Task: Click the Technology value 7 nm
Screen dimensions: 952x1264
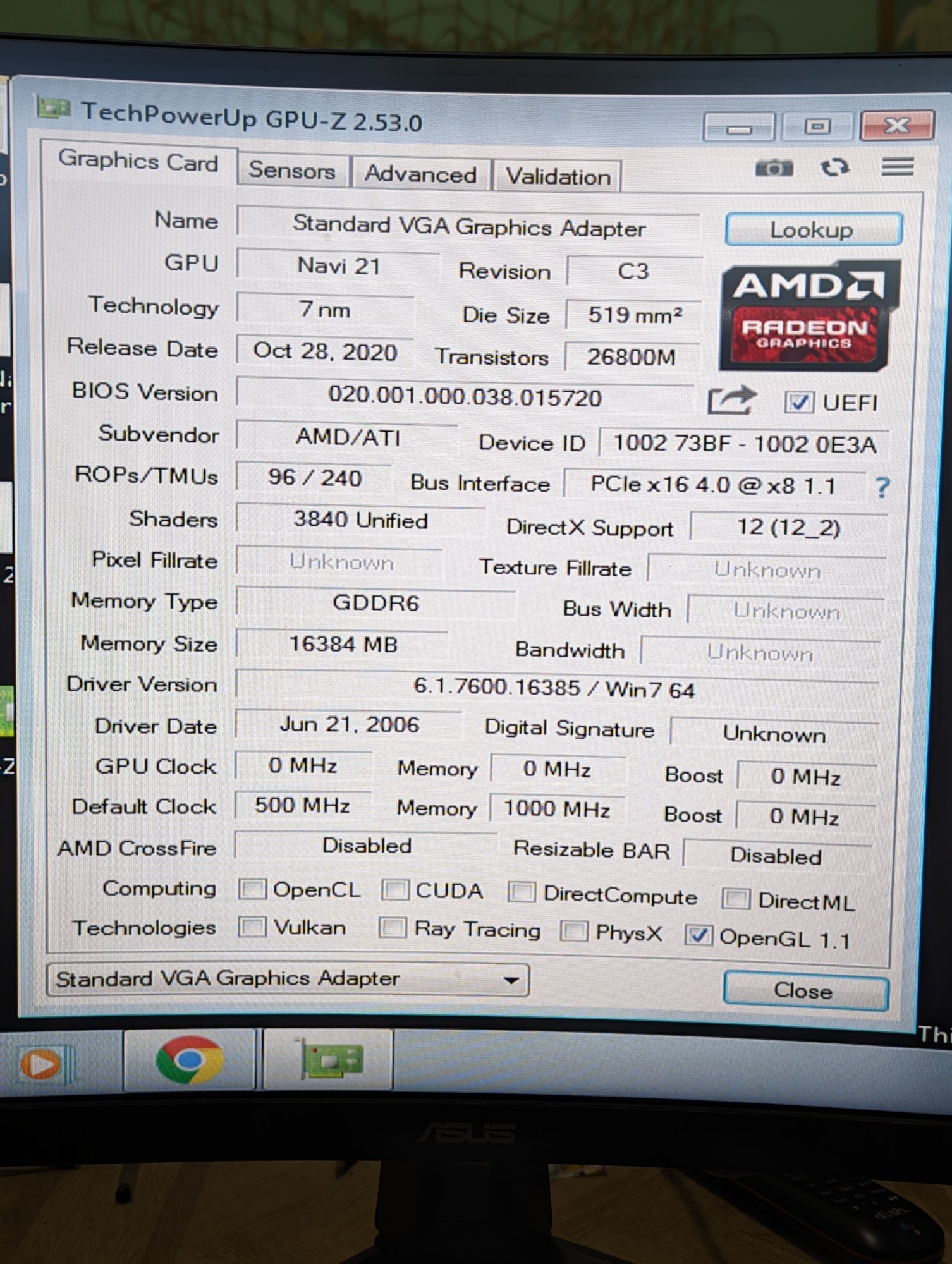Action: coord(325,309)
